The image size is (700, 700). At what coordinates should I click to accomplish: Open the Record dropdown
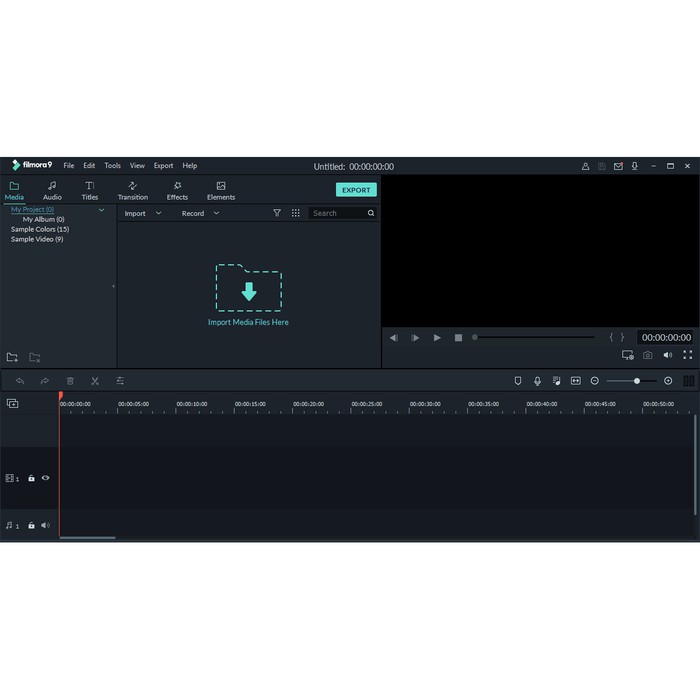(200, 213)
